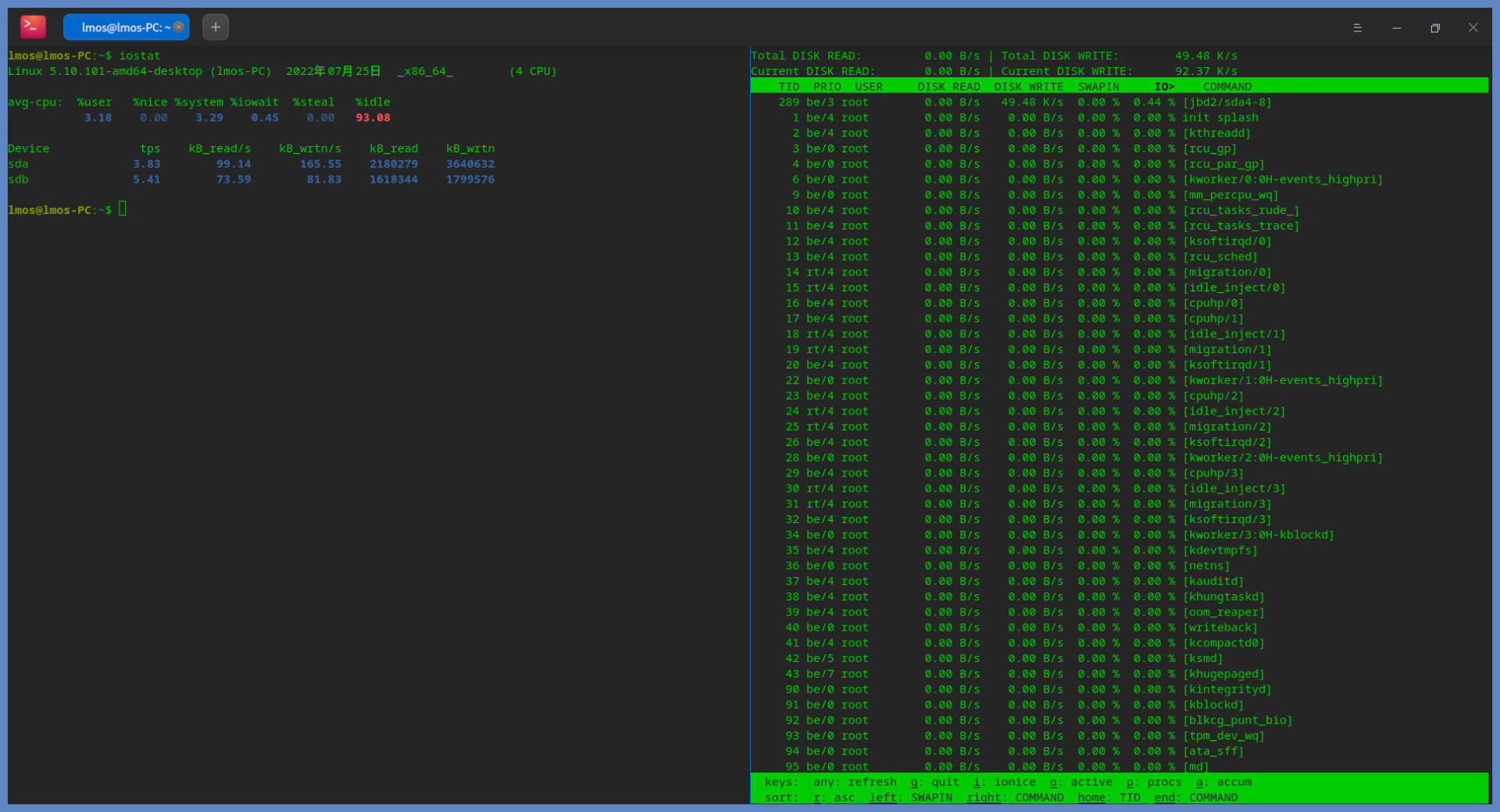Click the kworker/3:0H-kblockd process row
The height and width of the screenshot is (812, 1500).
[1258, 535]
